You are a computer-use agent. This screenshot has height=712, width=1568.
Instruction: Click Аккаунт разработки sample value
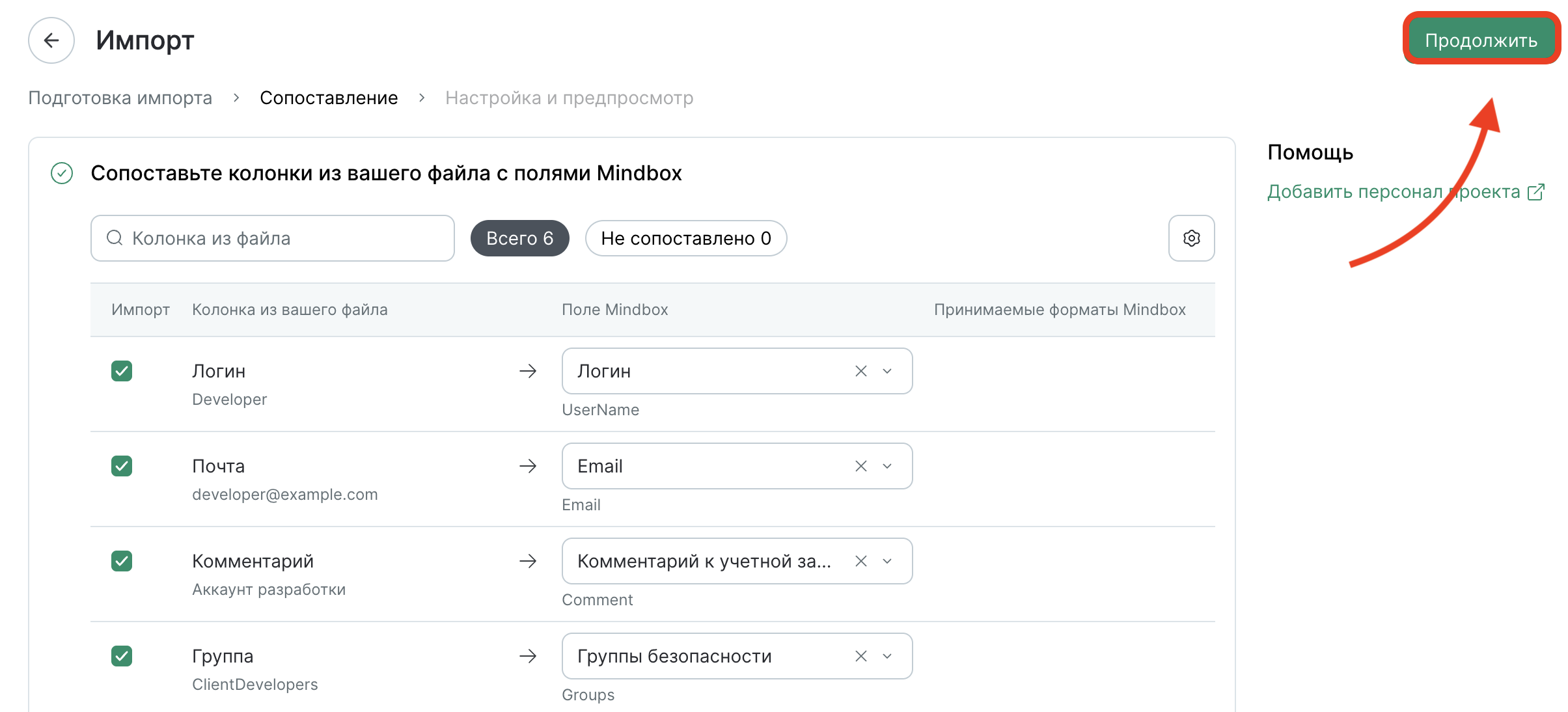coord(269,590)
